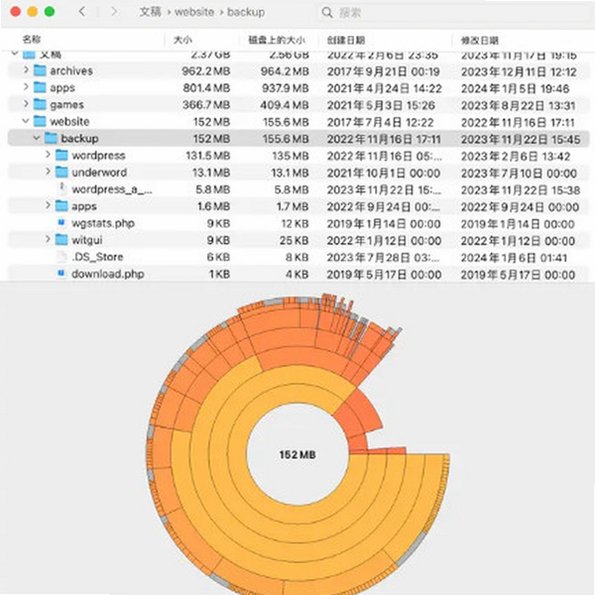This screenshot has width=595, height=595.
Task: Select the wordpress_a_... file name
Action: (112, 189)
